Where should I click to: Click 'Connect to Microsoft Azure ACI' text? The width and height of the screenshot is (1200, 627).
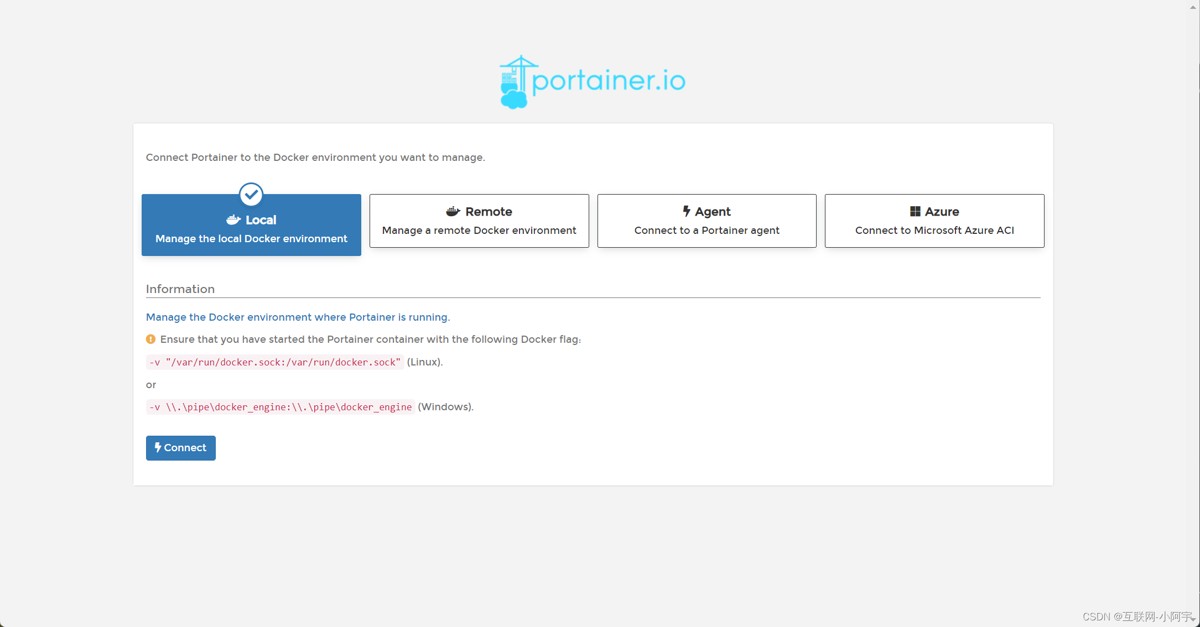click(x=935, y=230)
